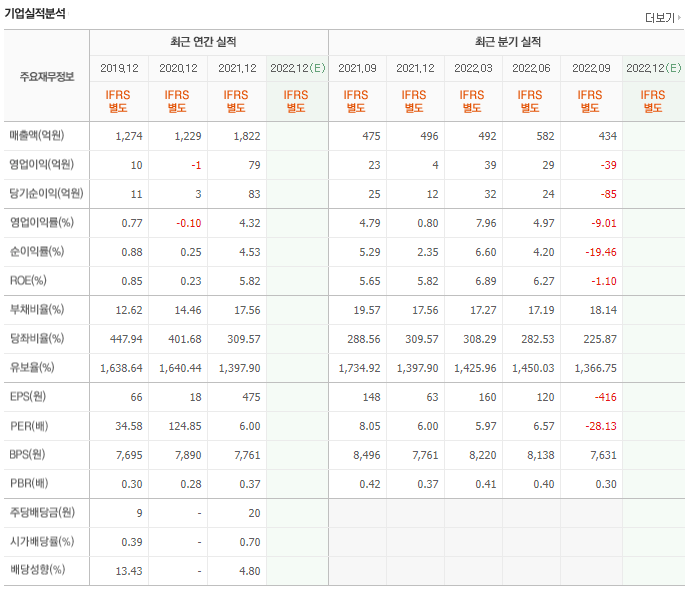Click the negative operating profit -39
692x589 pixels.
(609, 165)
